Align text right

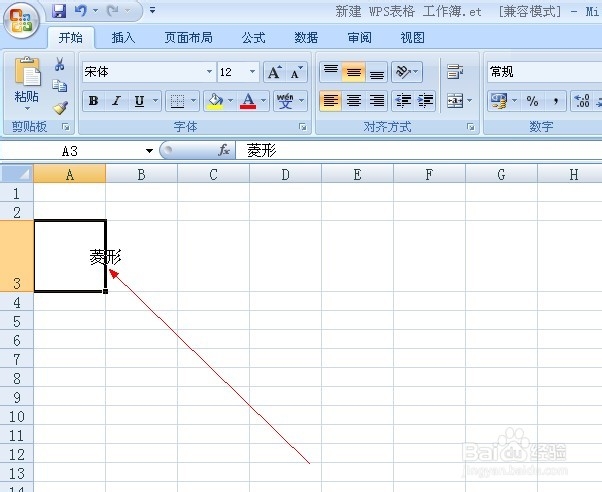point(377,101)
